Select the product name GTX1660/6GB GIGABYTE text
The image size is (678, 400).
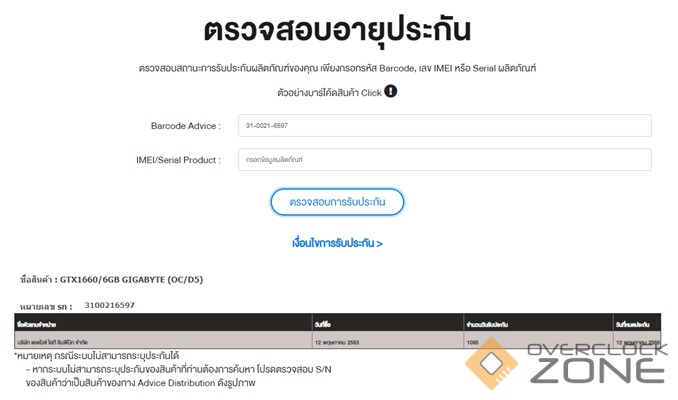(131, 280)
